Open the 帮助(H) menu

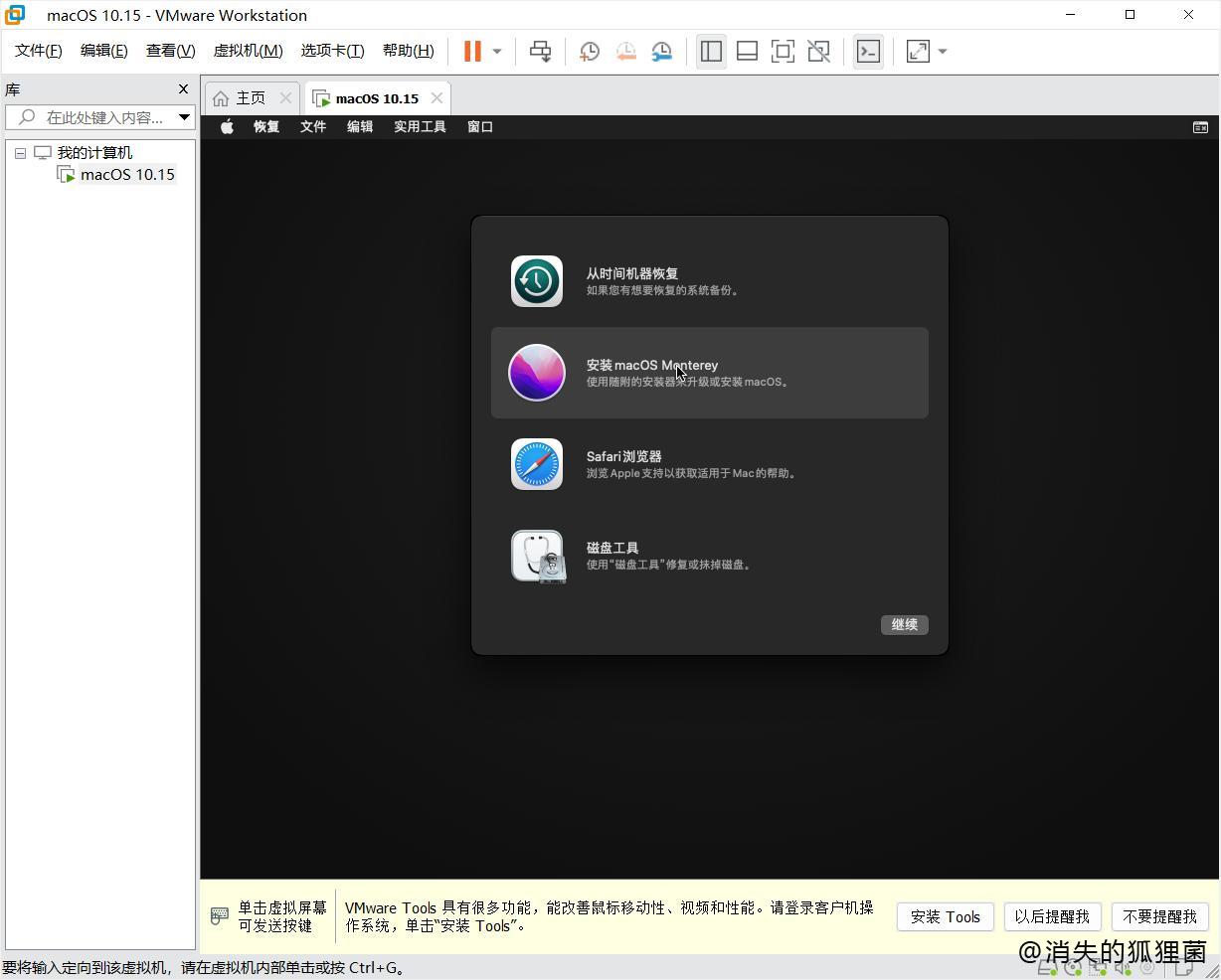click(408, 50)
